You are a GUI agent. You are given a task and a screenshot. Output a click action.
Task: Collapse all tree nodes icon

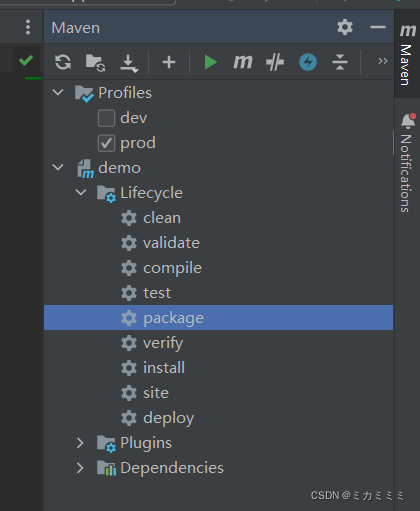tap(340, 62)
